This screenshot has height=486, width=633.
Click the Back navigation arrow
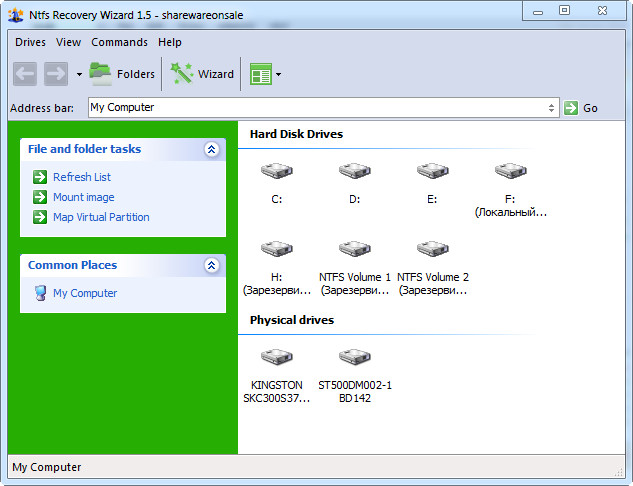click(25, 74)
